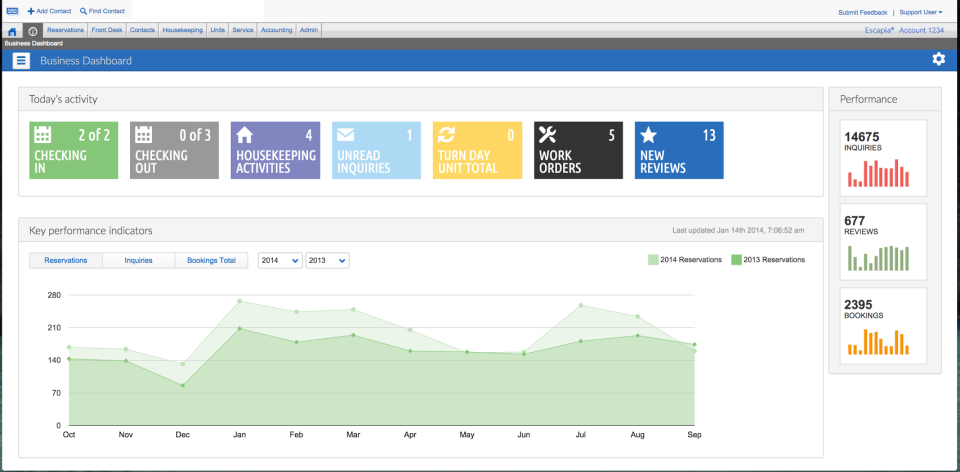960x472 pixels.
Task: Open the 2014 year dropdown
Action: coord(280,260)
